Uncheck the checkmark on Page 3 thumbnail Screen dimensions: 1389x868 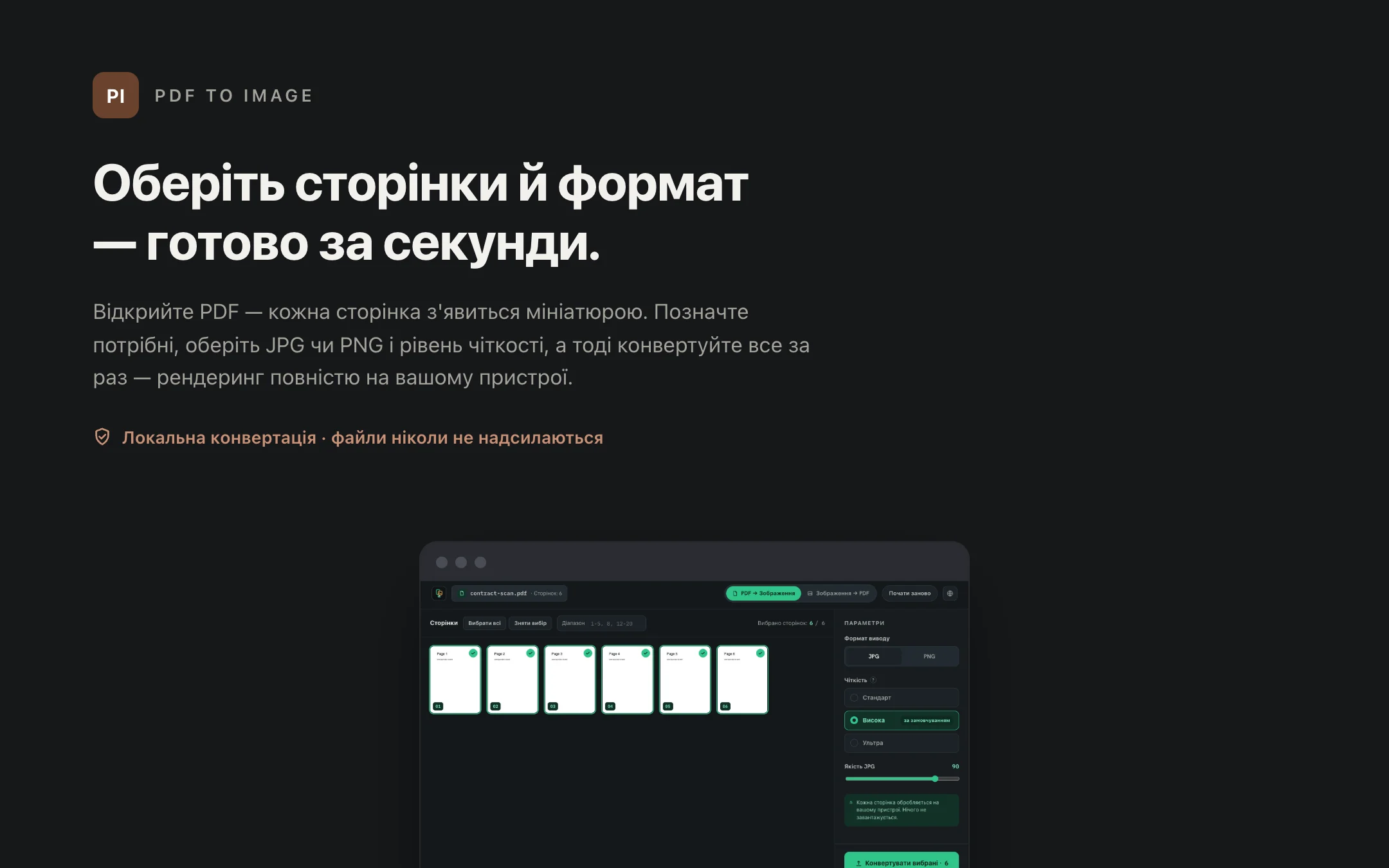(x=588, y=653)
